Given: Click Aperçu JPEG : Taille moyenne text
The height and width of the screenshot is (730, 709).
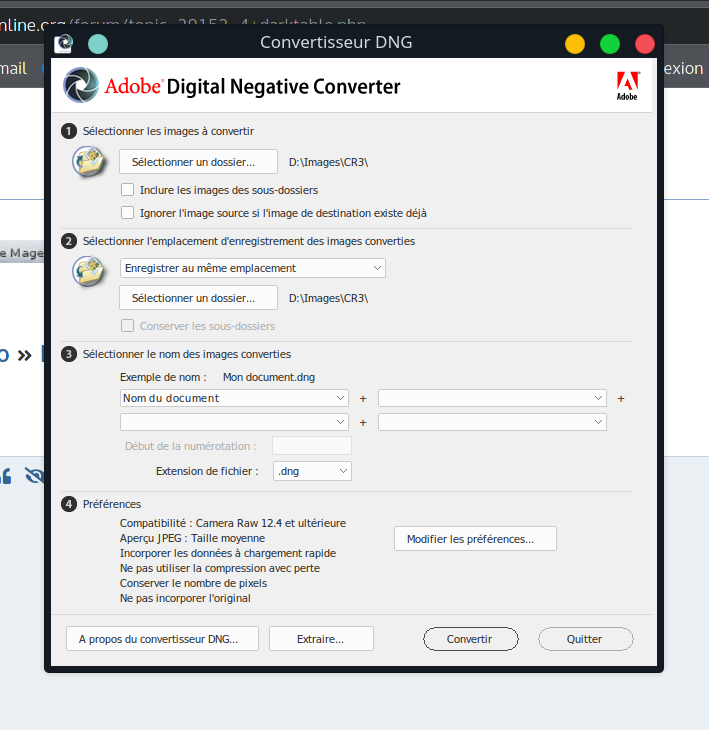Looking at the screenshot, I should point(192,538).
